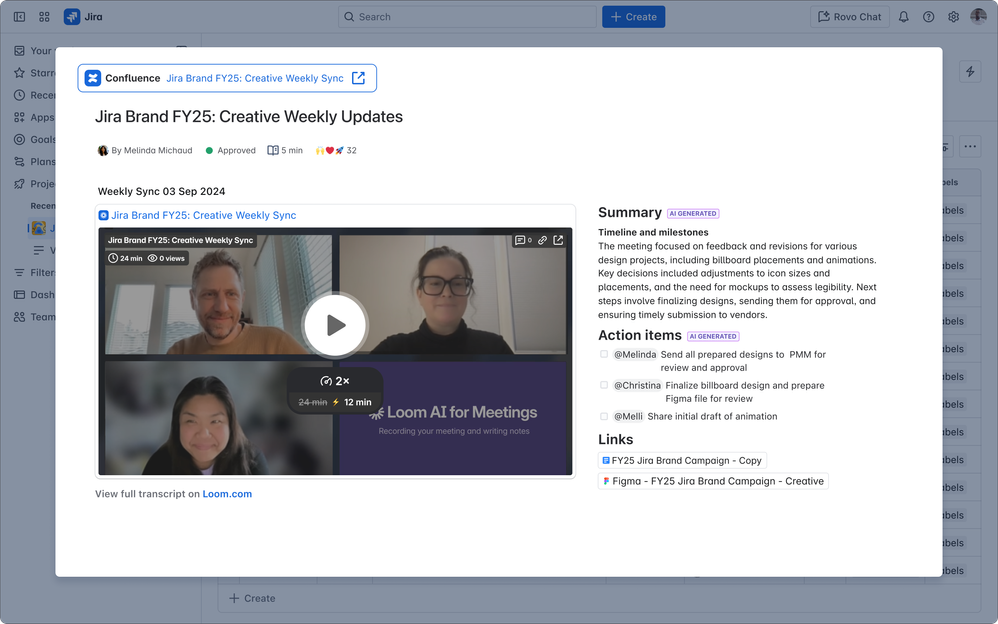Click the Starred star icon in the sidebar
The width and height of the screenshot is (998, 624).
click(20, 73)
